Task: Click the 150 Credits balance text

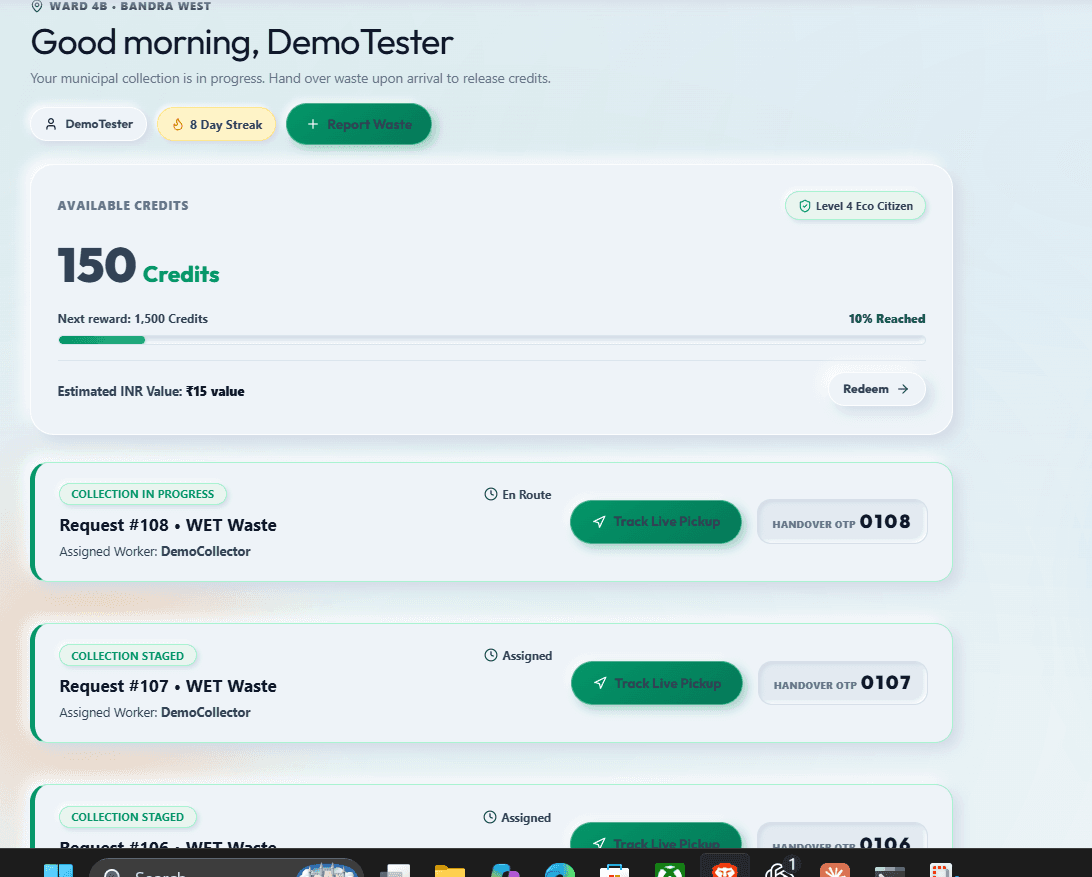Action: click(139, 265)
